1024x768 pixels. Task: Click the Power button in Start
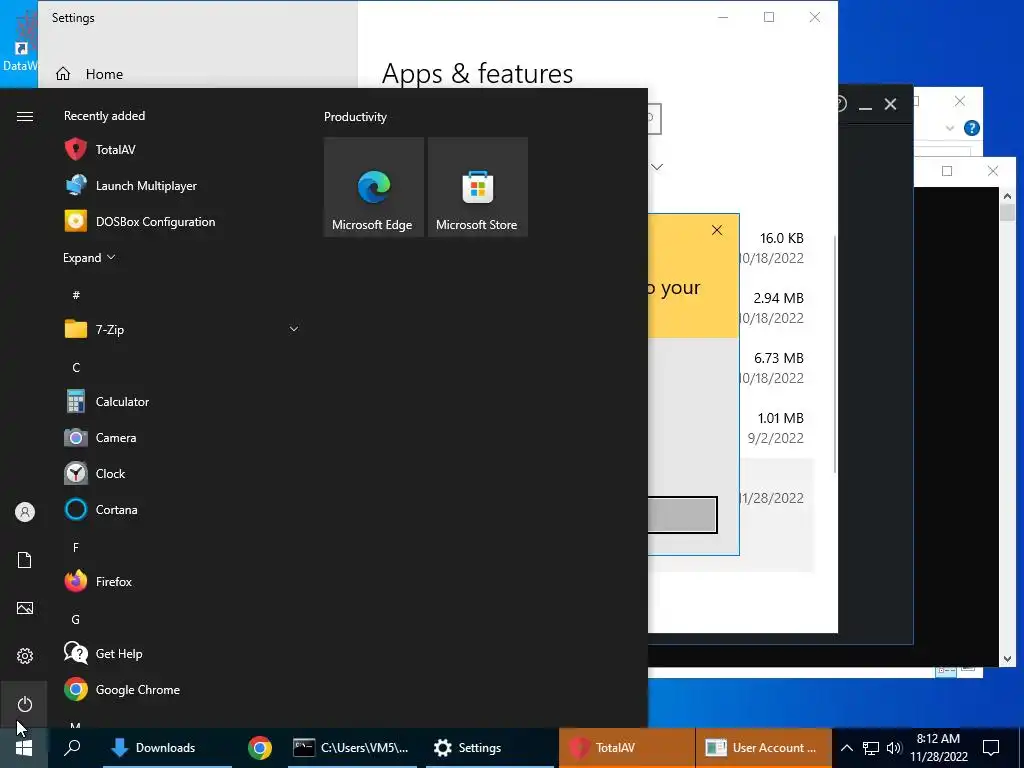(25, 704)
